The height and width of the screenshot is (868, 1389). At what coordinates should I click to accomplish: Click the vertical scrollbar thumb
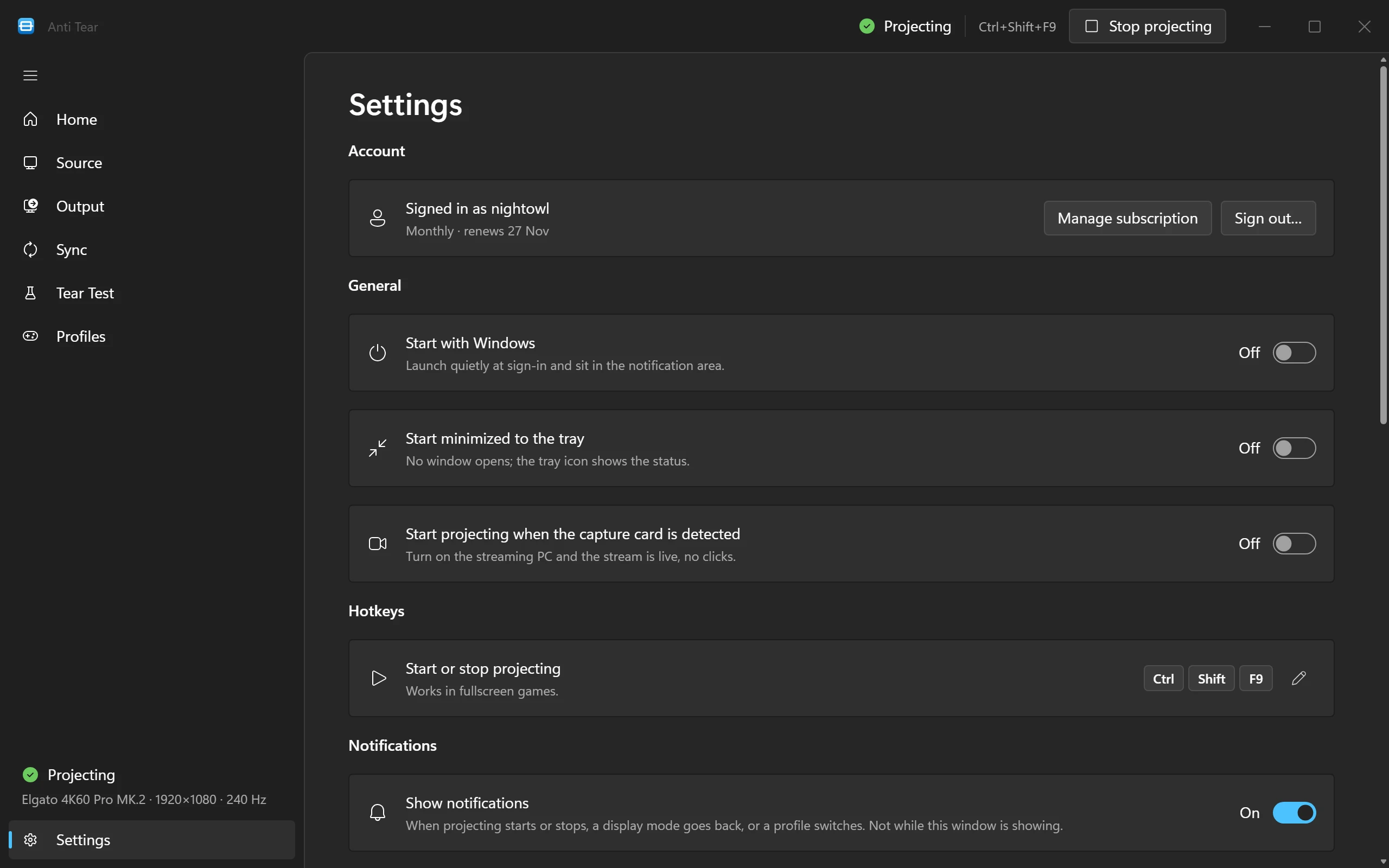(1383, 246)
